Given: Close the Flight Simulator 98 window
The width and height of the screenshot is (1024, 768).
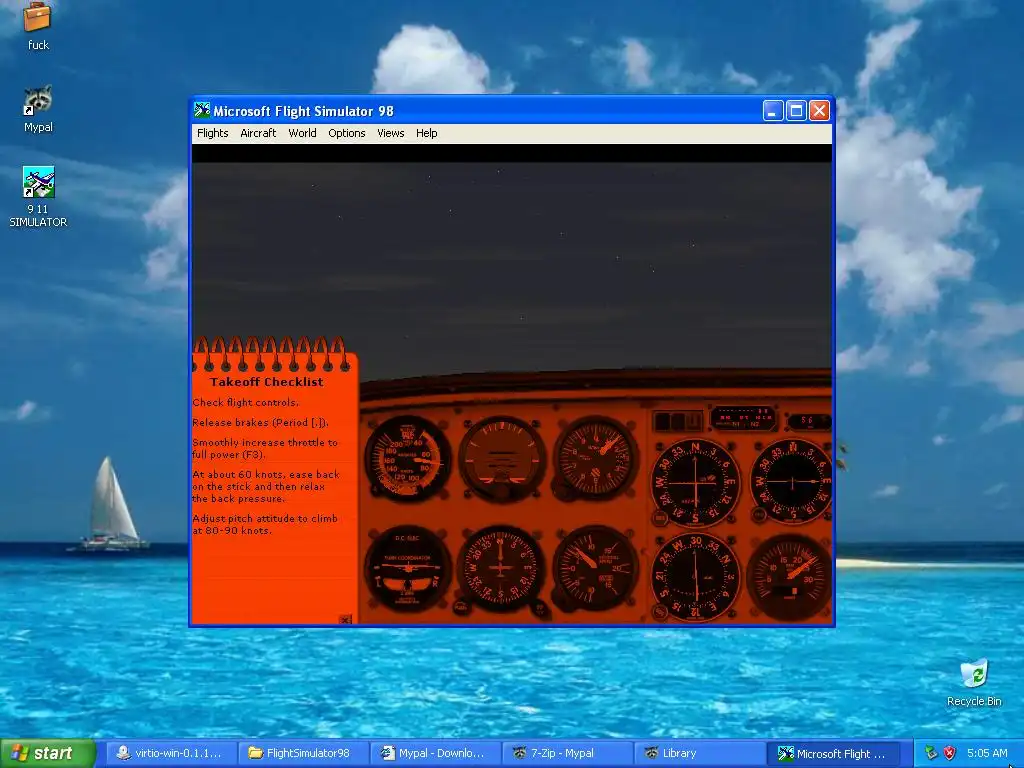Looking at the screenshot, I should click(819, 110).
